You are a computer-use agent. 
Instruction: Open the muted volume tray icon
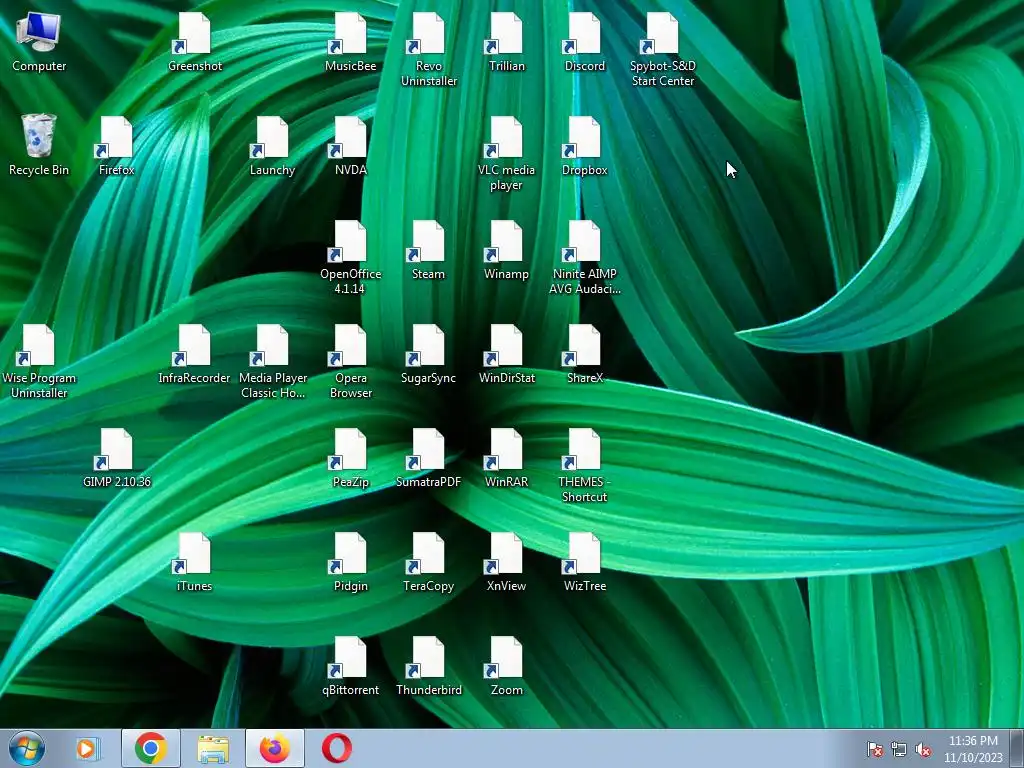(x=923, y=749)
